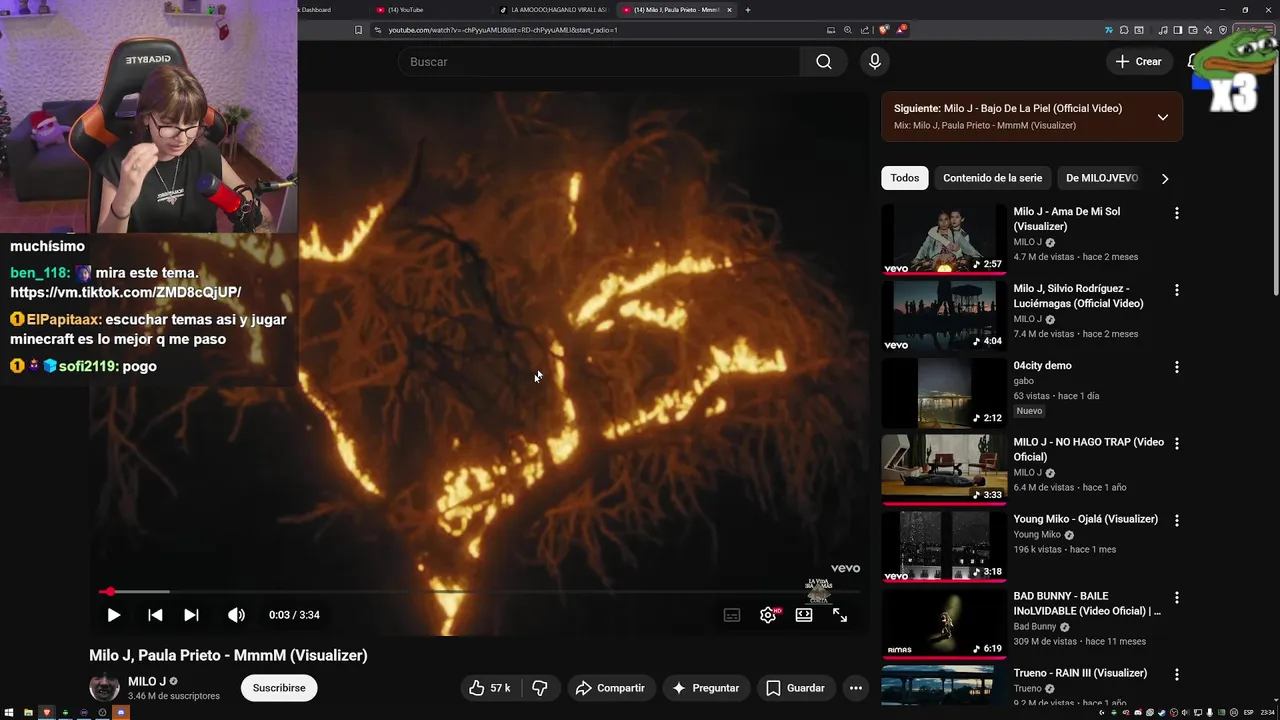Close the Milo J, Paula Prieto tab
Viewport: 1280px width, 720px height.
click(x=729, y=10)
